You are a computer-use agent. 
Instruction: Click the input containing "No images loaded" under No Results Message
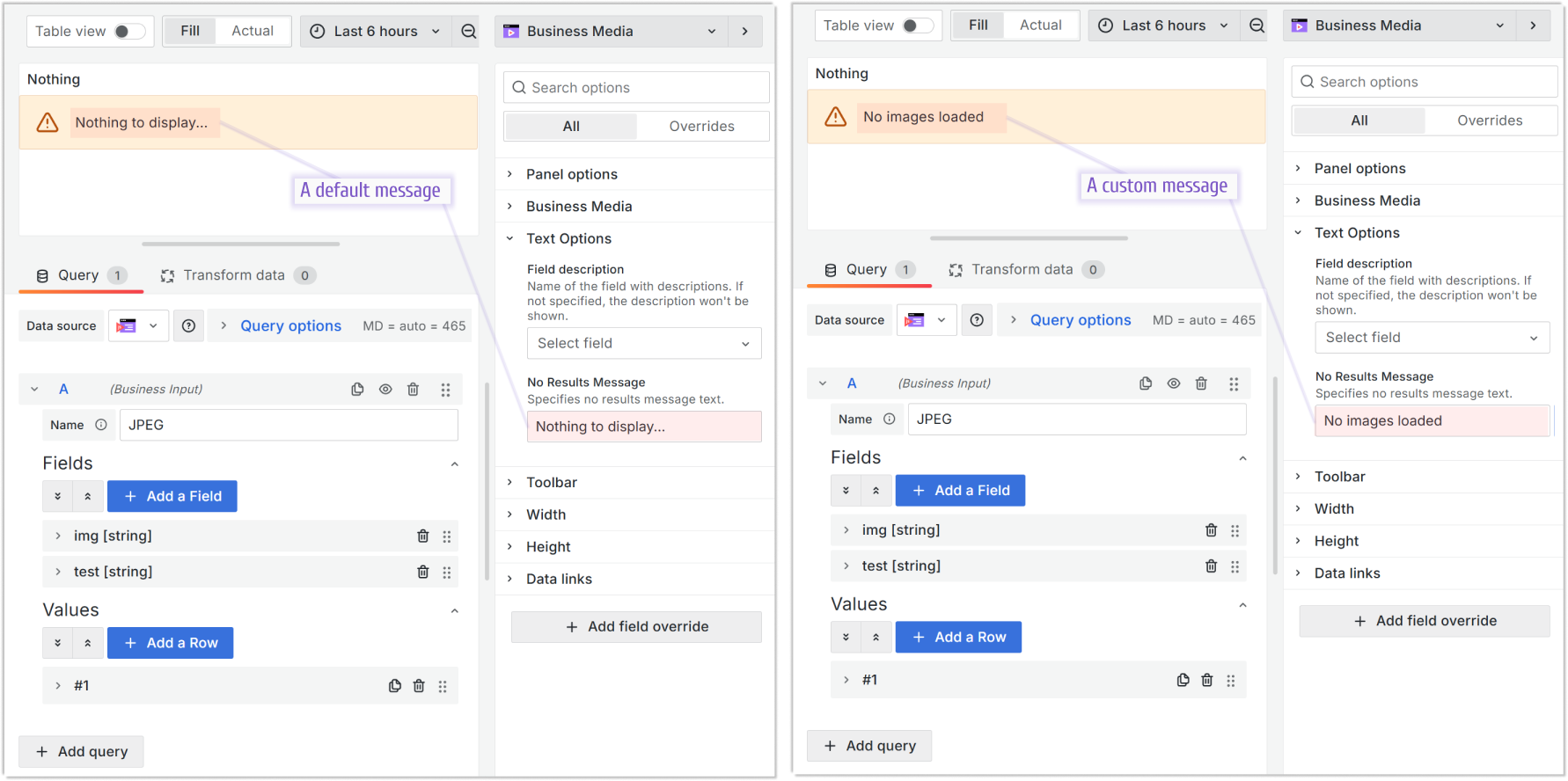tap(1432, 421)
